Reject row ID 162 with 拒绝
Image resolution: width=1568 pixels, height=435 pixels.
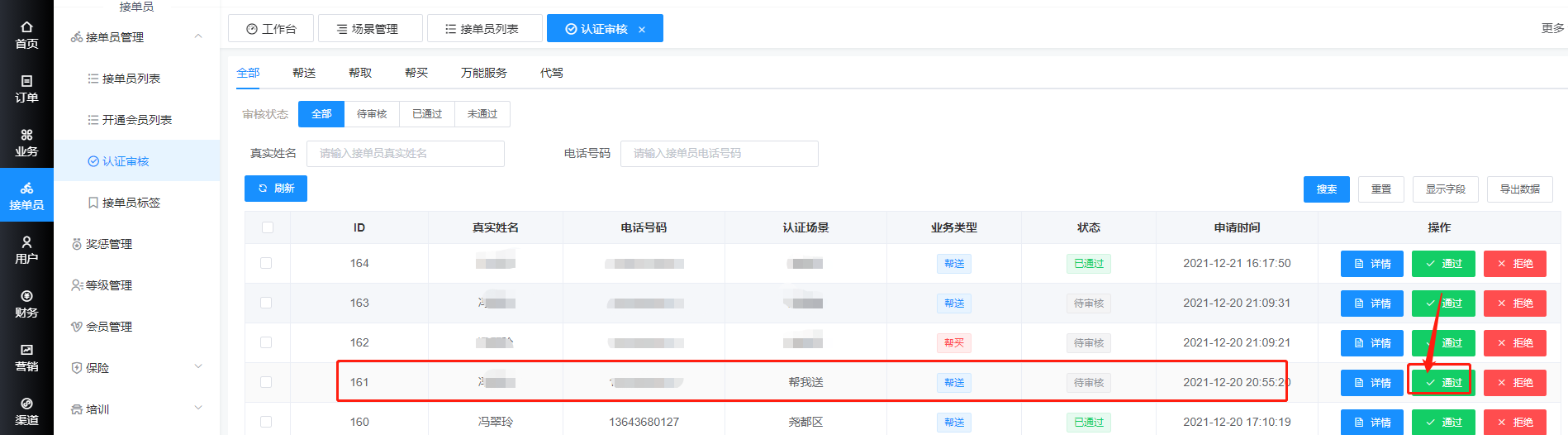point(1515,343)
